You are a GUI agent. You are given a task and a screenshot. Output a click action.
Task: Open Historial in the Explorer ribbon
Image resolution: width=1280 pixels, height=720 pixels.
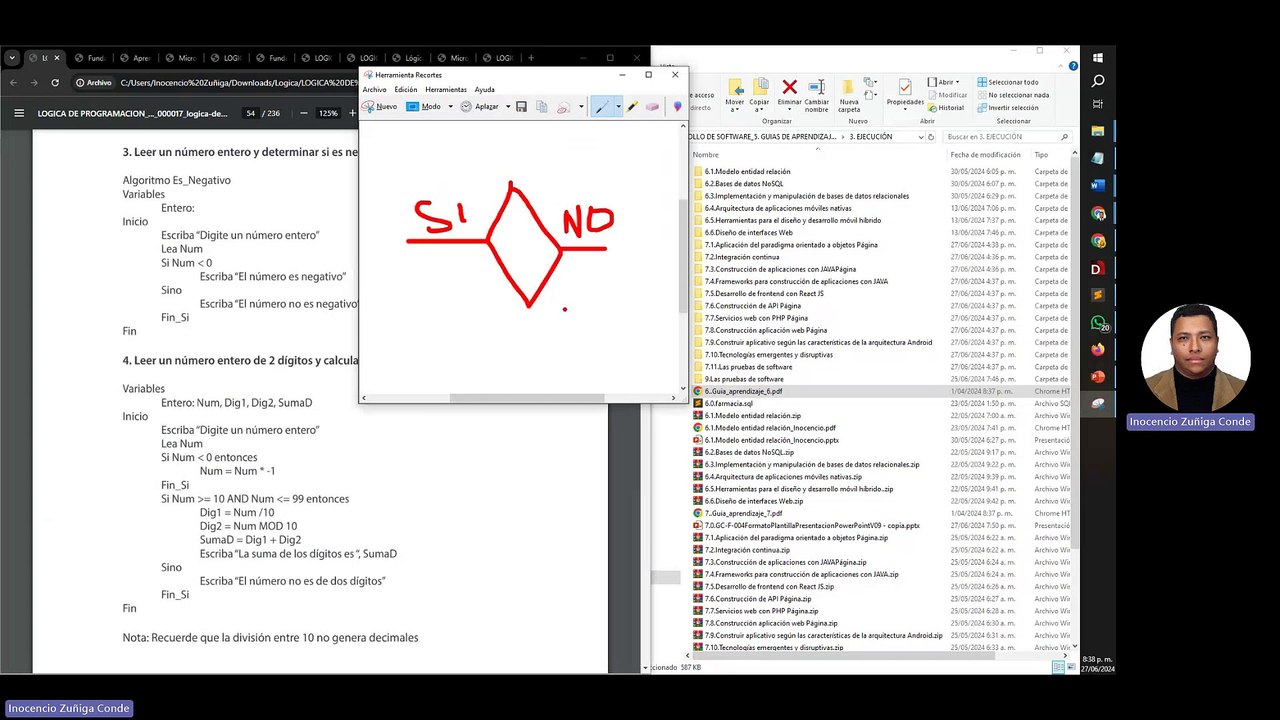[x=945, y=108]
